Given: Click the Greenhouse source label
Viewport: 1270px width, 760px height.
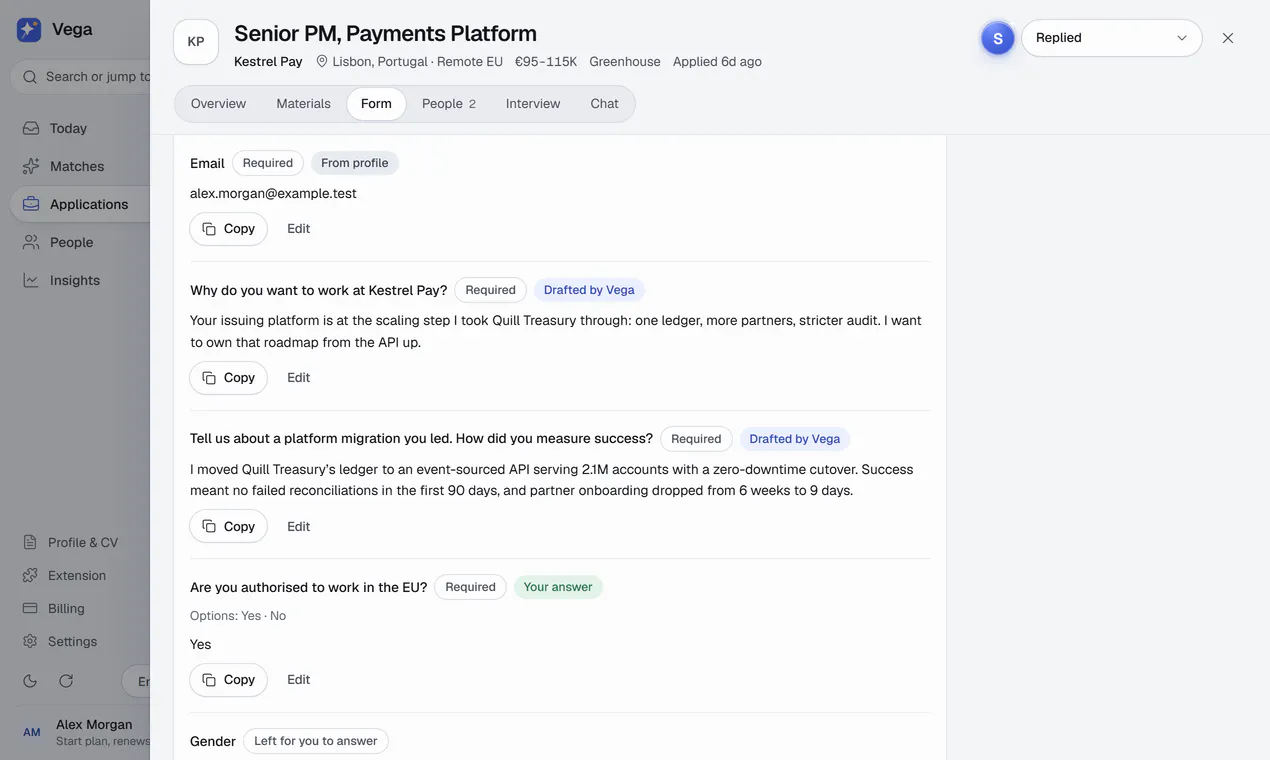Looking at the screenshot, I should pos(625,62).
